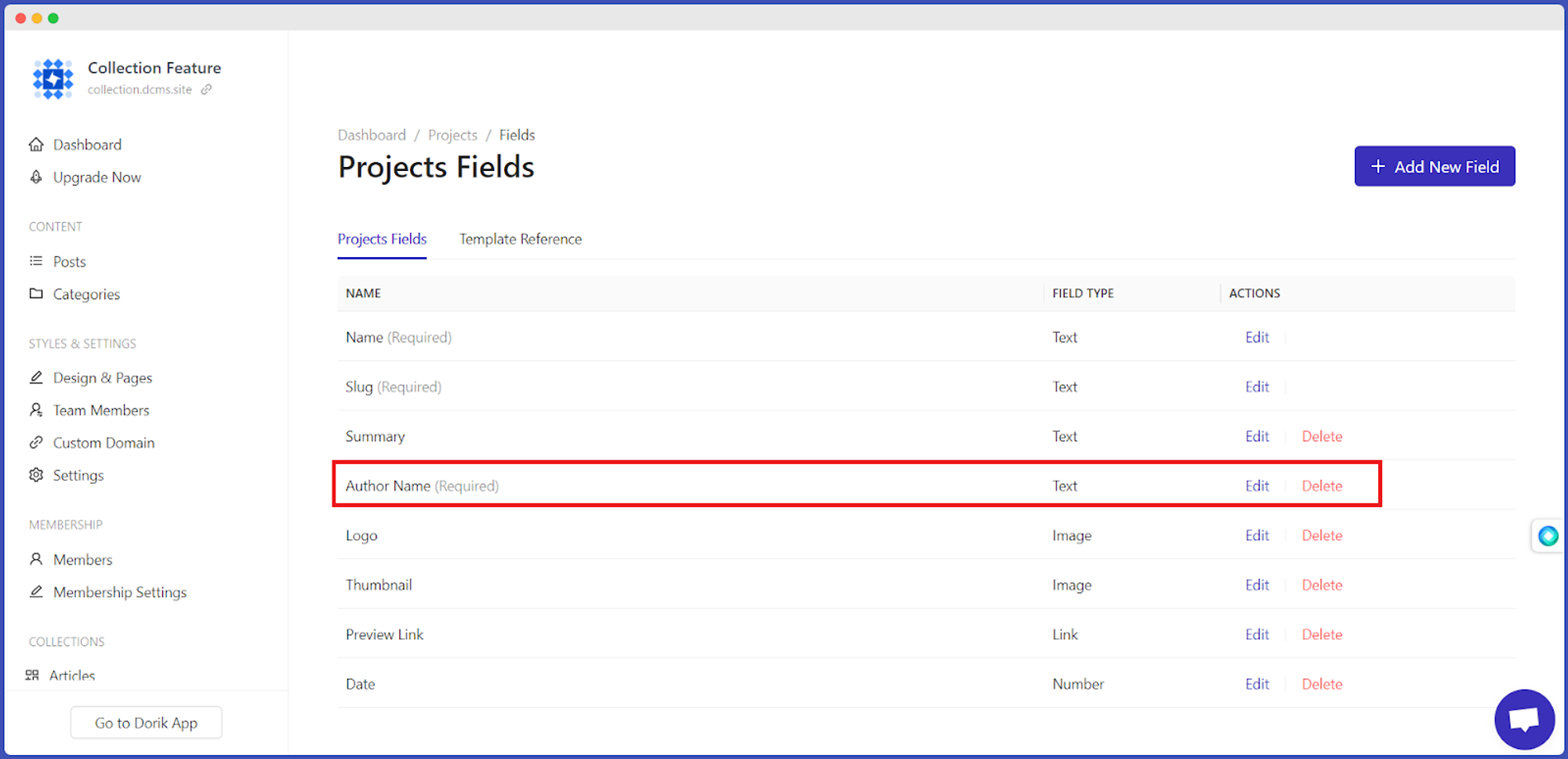Open Team Members in the sidebar
Screen dimensions: 1568x759
(x=101, y=410)
